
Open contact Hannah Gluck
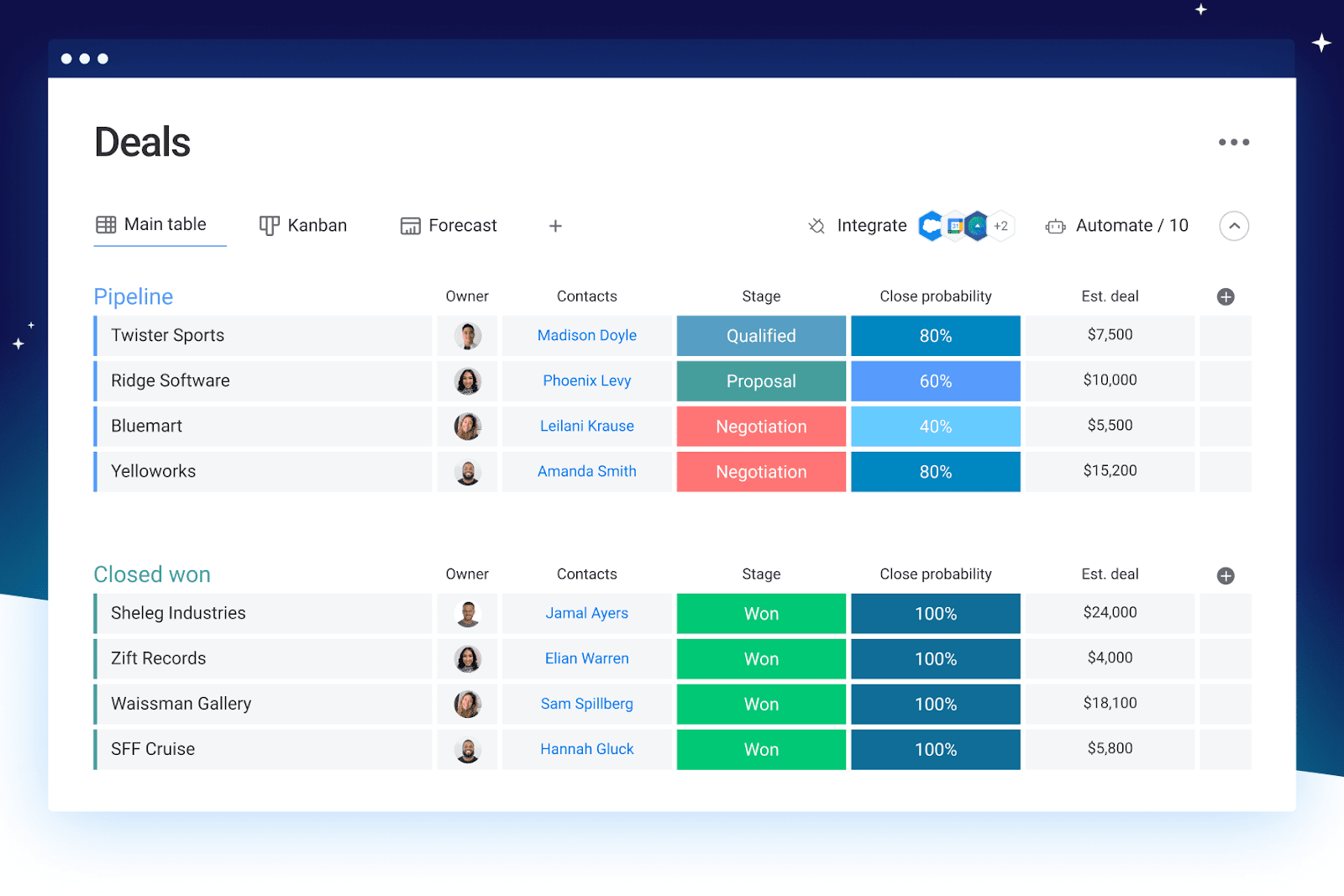tap(586, 749)
